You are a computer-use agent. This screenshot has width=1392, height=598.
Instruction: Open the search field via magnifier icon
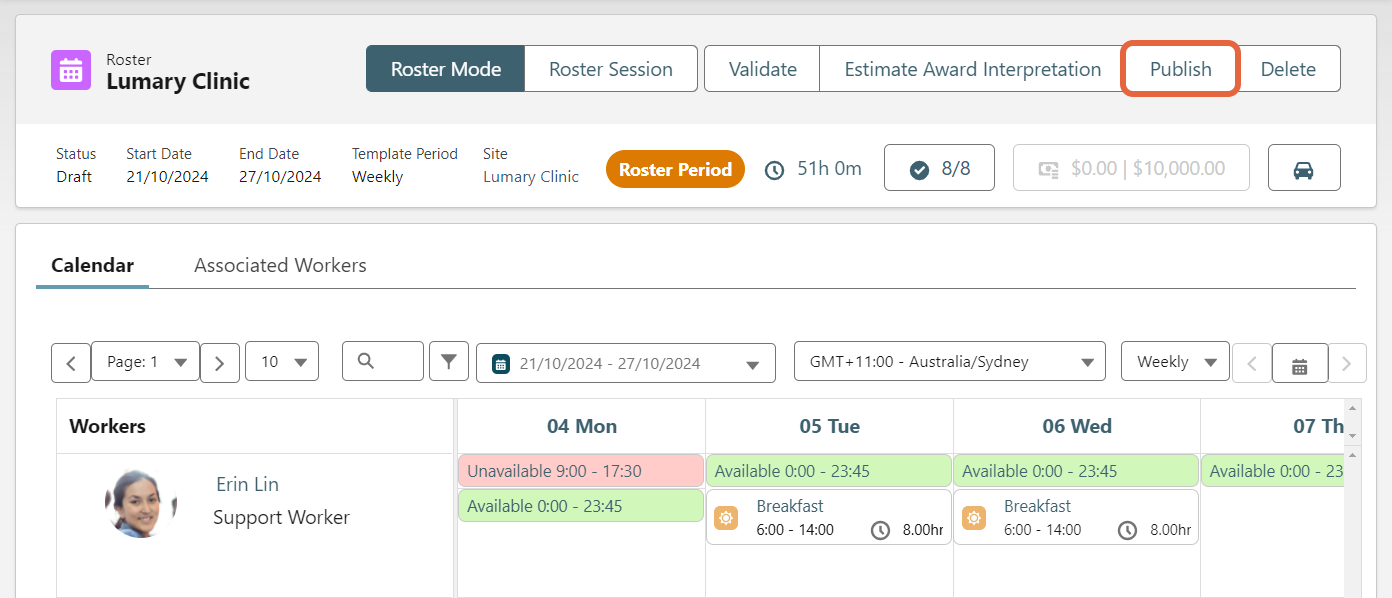(x=382, y=361)
